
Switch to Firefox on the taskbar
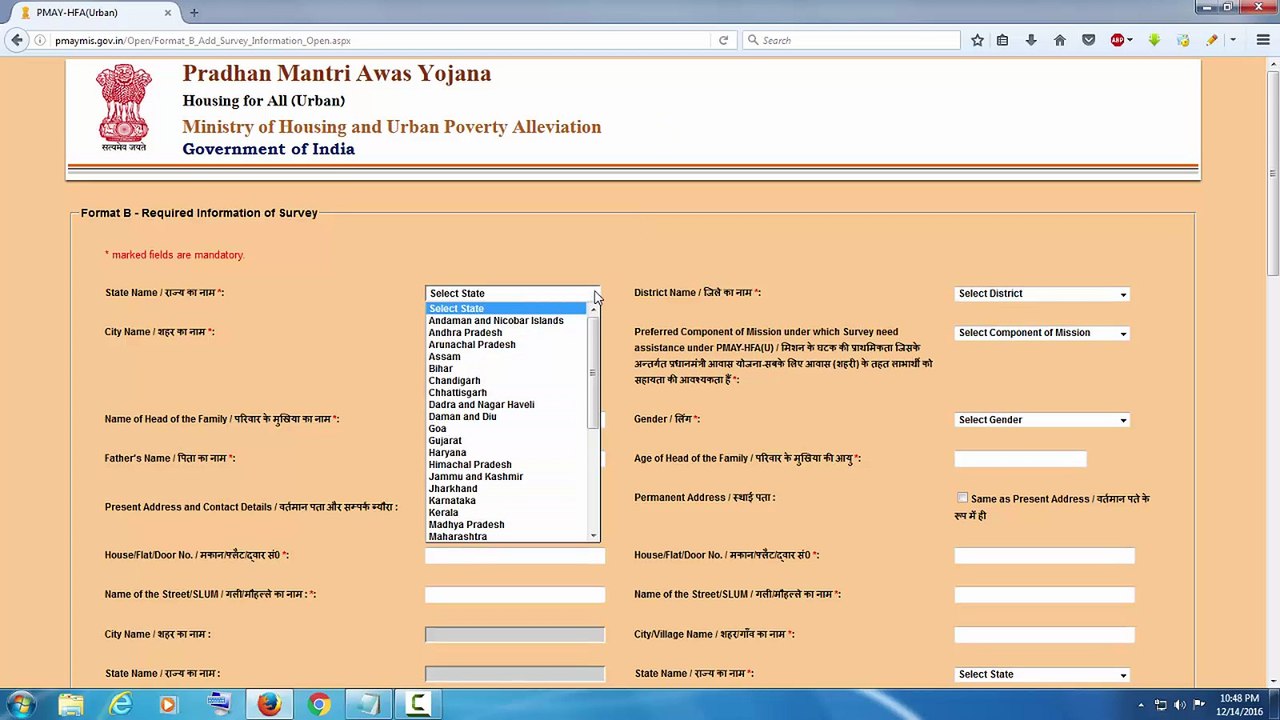click(x=269, y=705)
